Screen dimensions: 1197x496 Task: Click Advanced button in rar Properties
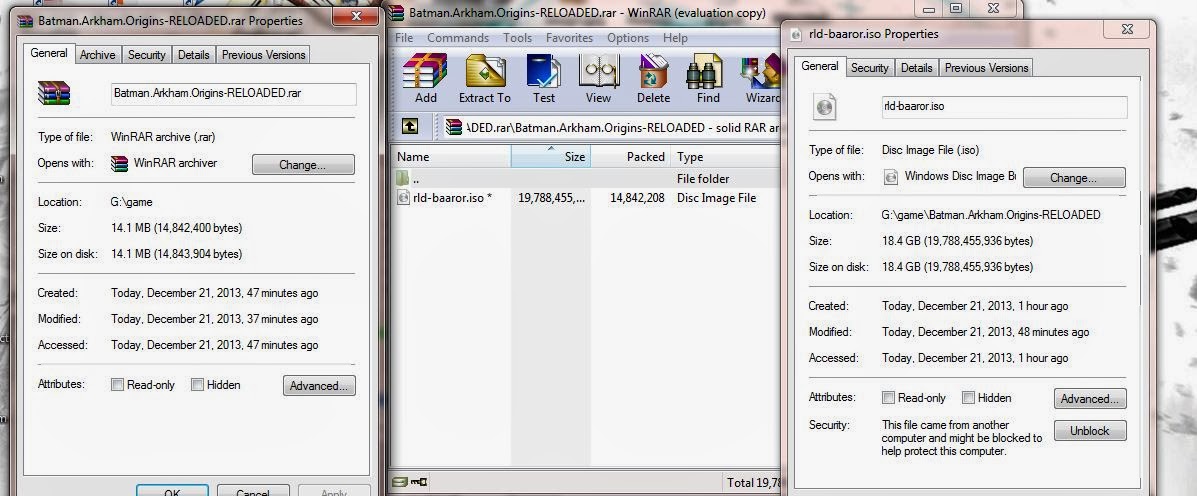[319, 385]
